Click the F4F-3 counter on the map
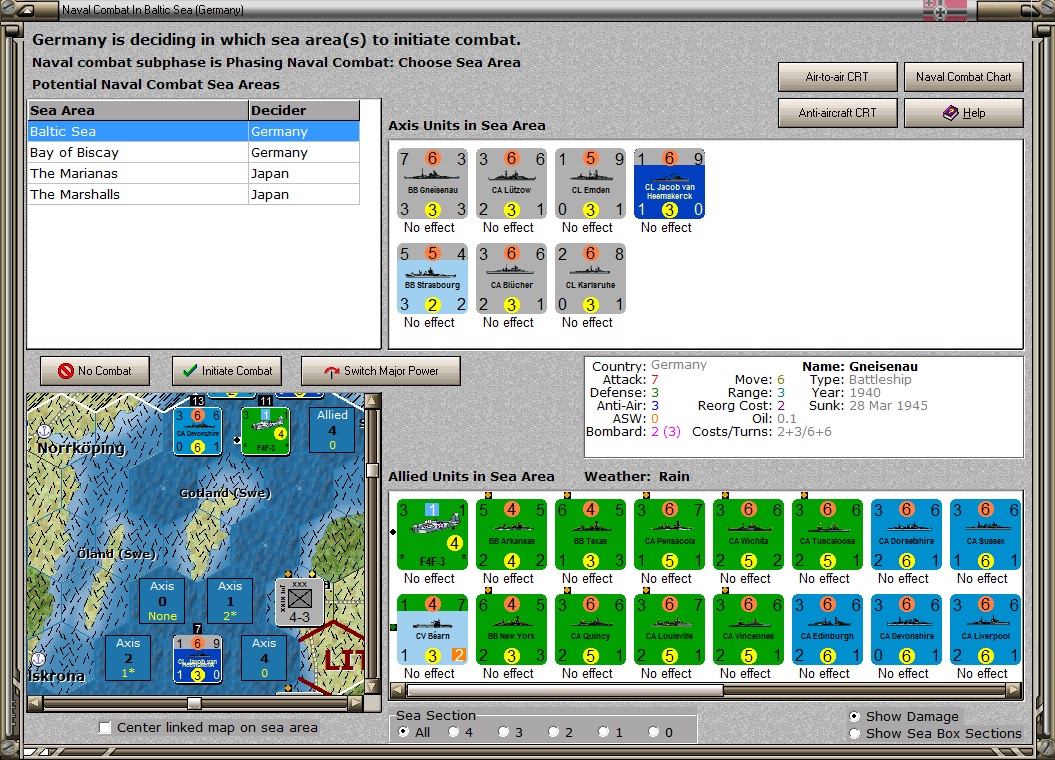1055x760 pixels. pyautogui.click(x=266, y=431)
